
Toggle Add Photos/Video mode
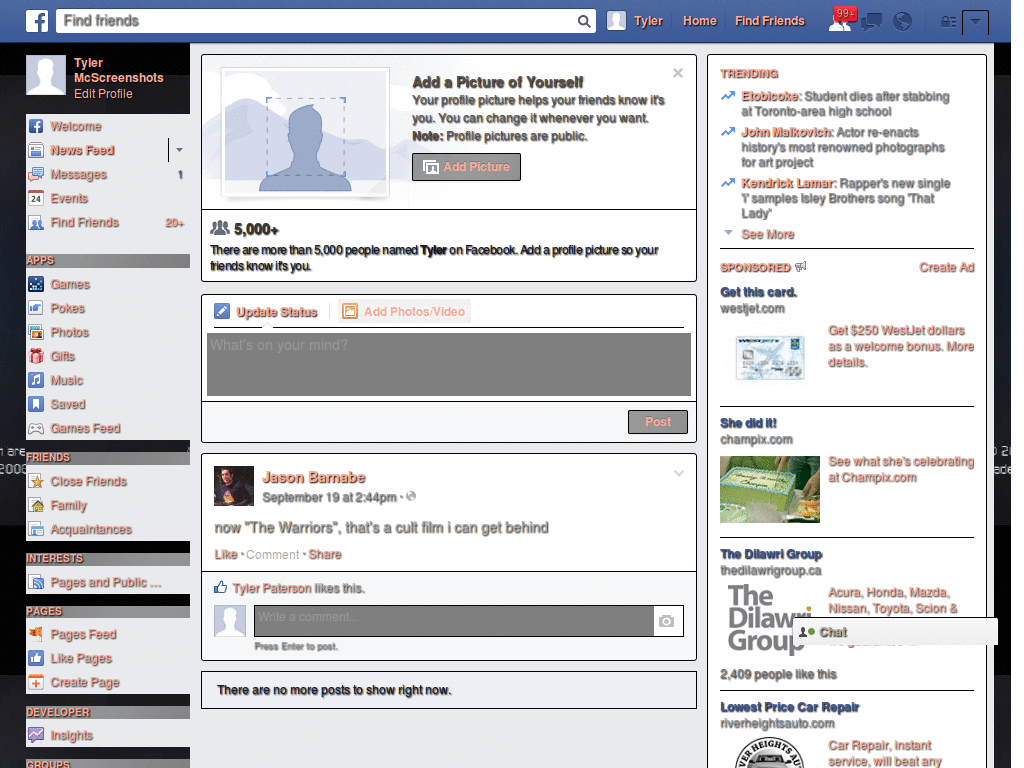click(413, 311)
